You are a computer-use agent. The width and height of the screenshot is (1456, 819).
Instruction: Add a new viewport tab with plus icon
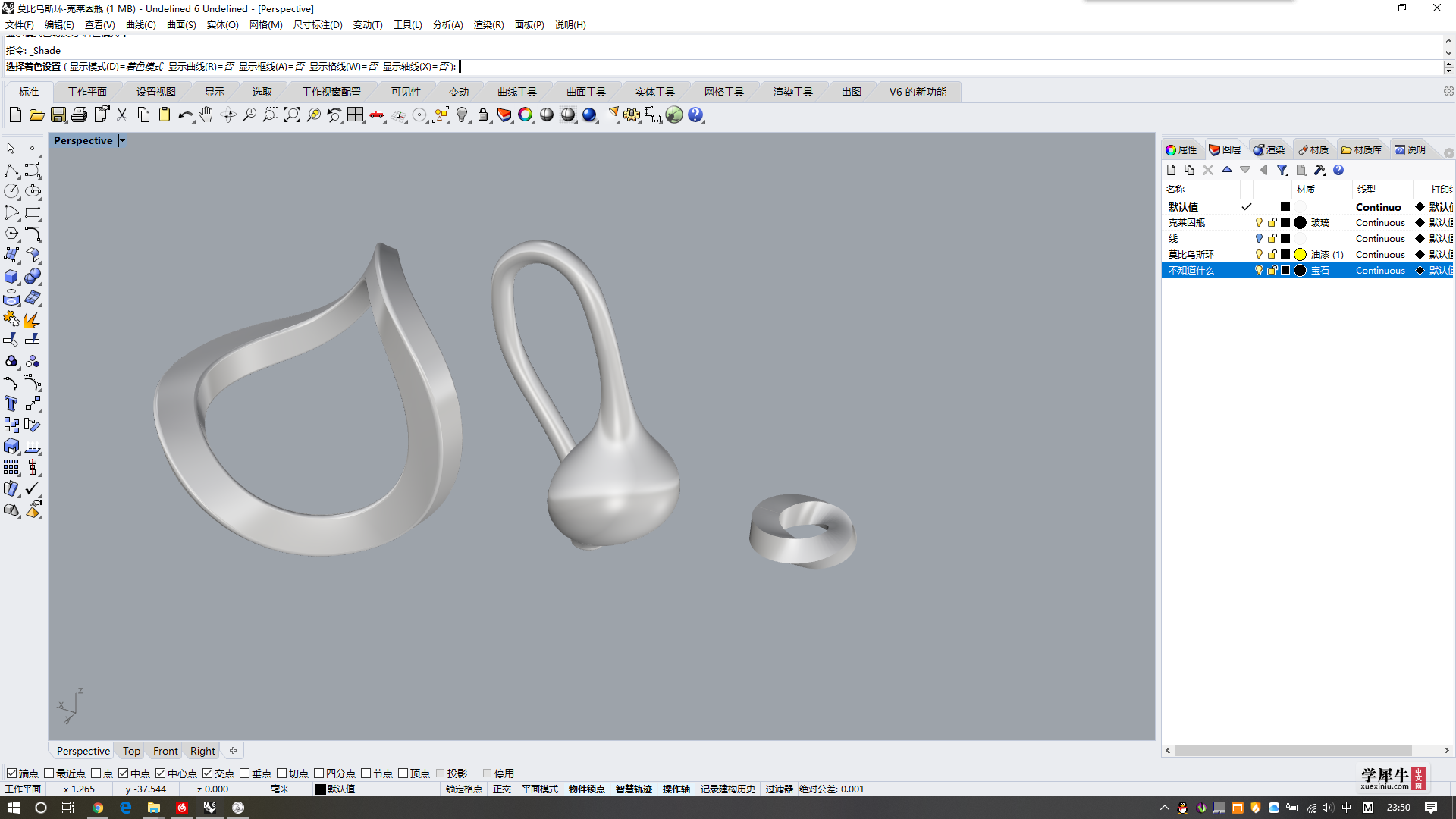tap(234, 751)
